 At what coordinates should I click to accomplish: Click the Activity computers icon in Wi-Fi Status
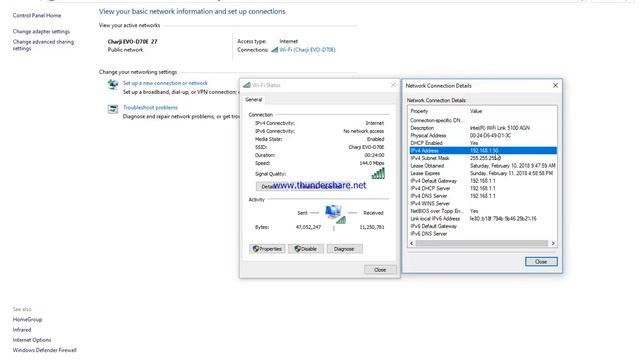coord(335,214)
